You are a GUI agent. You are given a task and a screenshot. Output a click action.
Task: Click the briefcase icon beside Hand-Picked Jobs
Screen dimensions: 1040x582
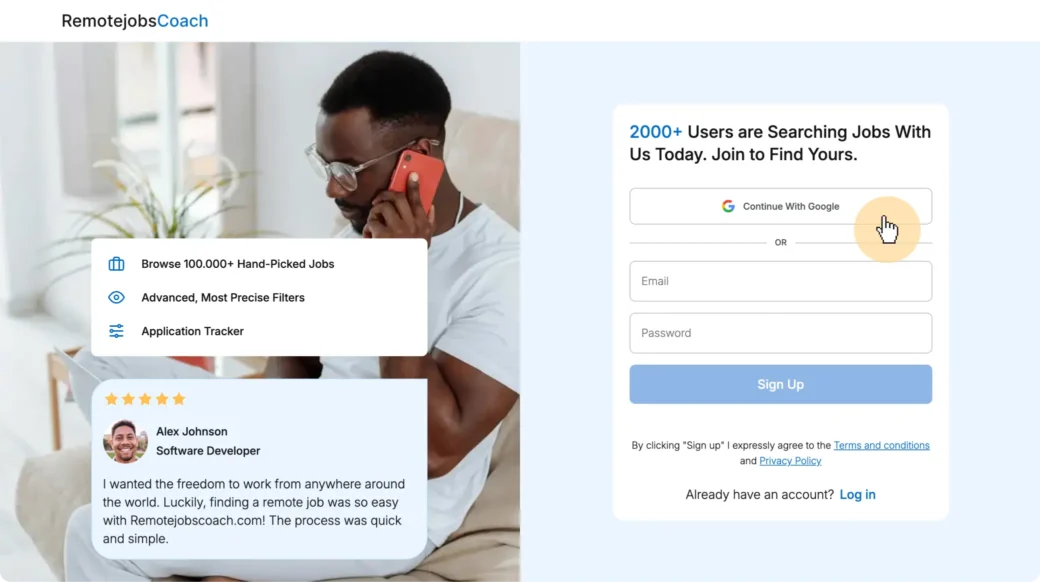[x=116, y=263]
